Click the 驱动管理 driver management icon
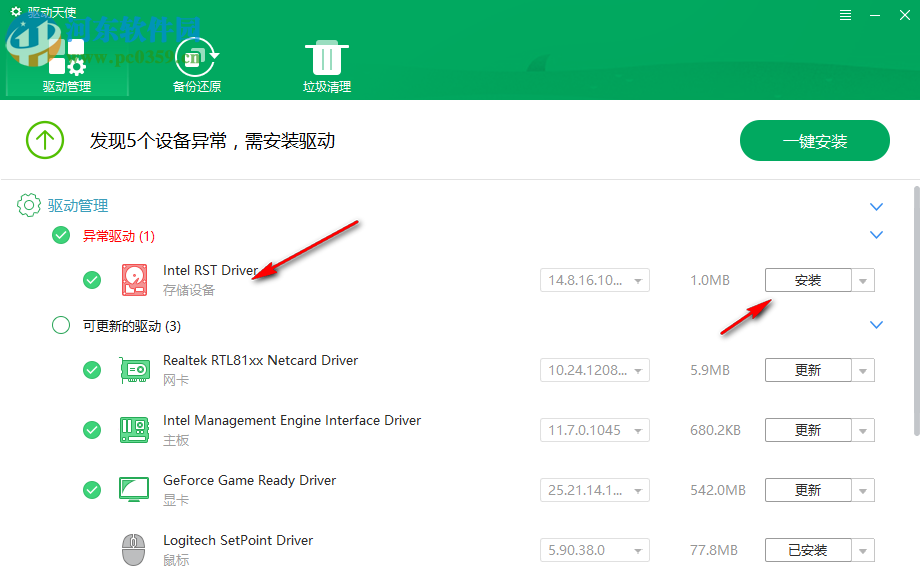 (66, 60)
